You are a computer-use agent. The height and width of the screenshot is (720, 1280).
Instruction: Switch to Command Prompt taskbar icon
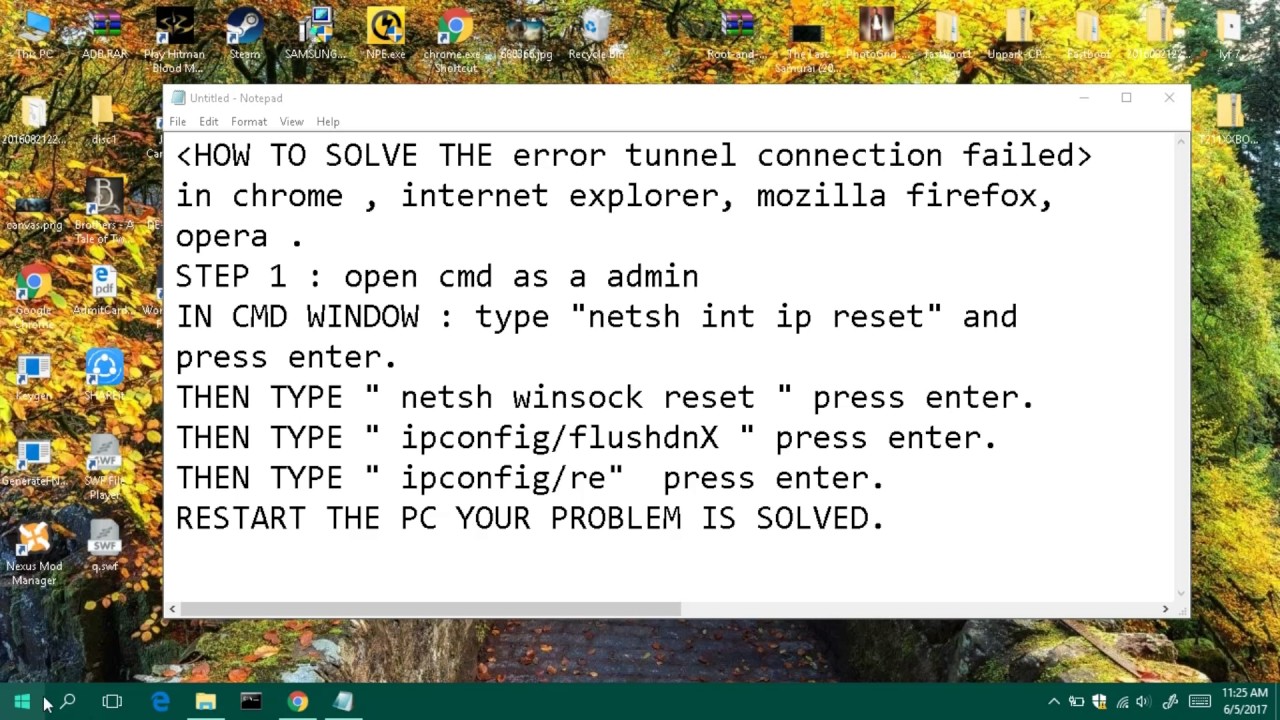click(x=251, y=702)
